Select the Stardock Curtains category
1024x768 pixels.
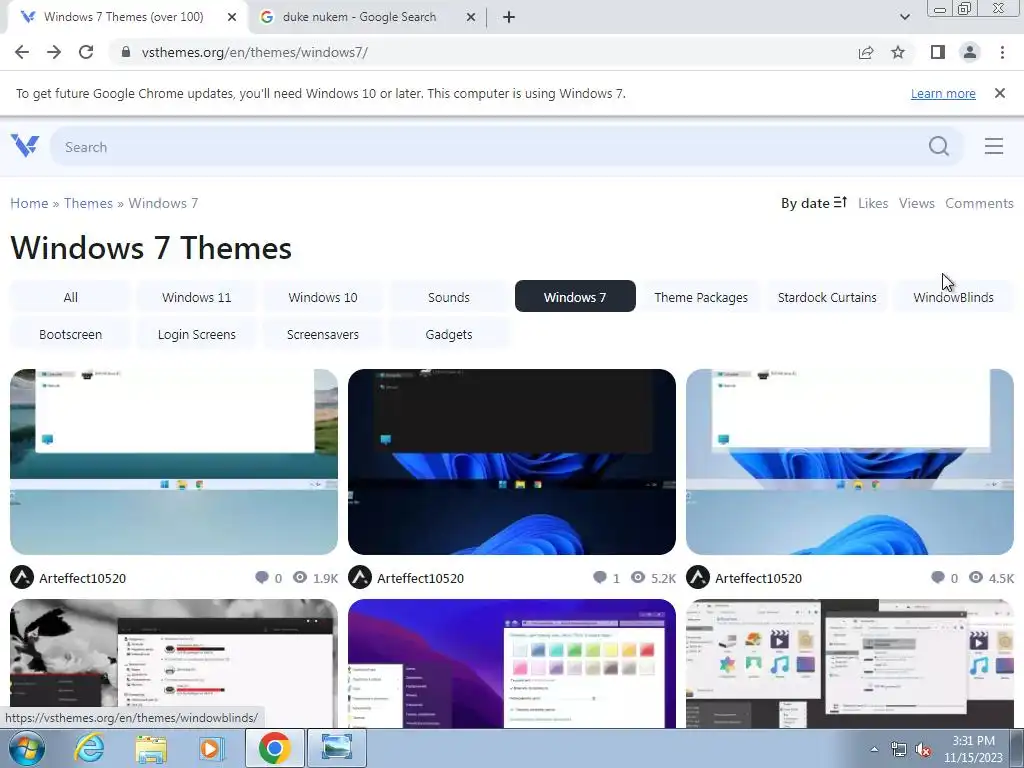point(827,297)
